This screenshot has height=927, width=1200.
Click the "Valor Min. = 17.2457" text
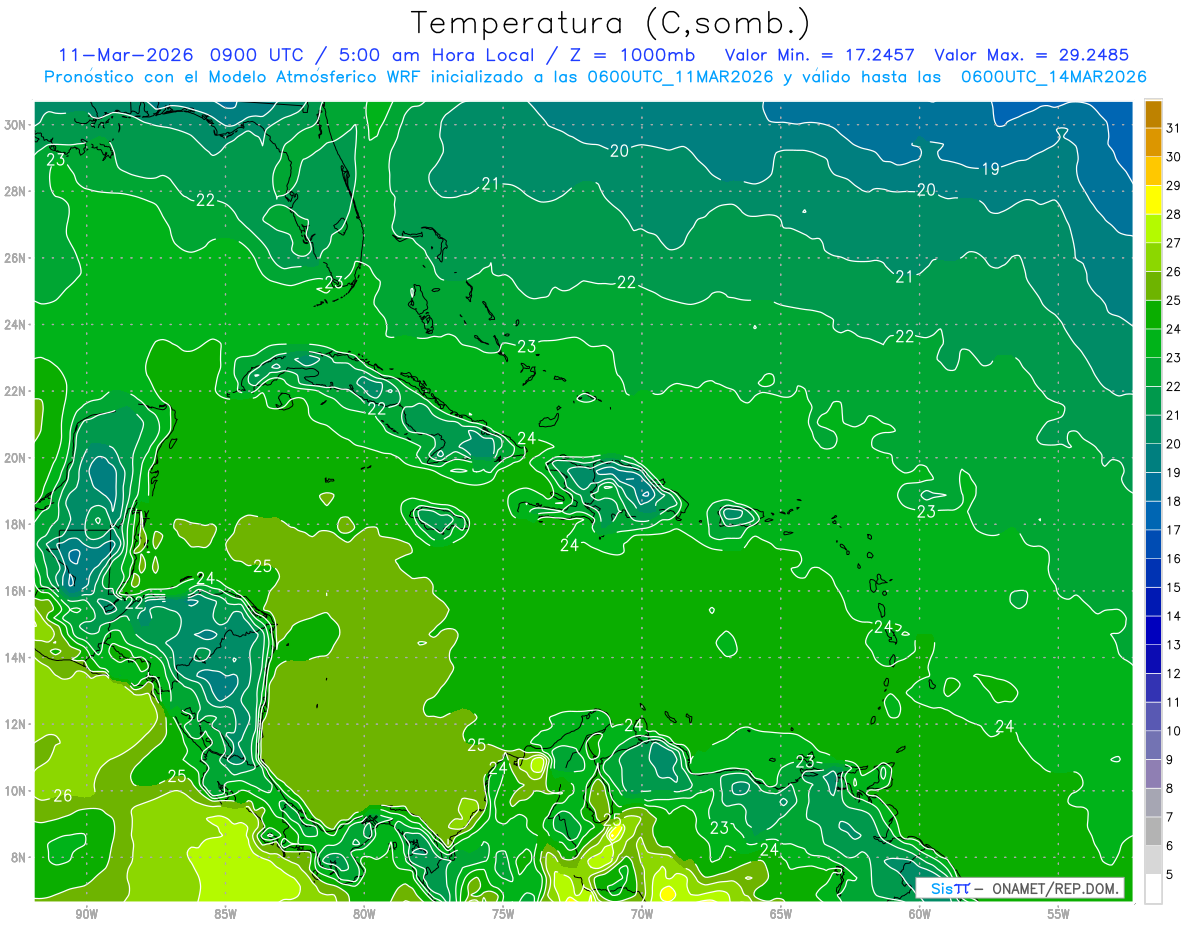821,55
